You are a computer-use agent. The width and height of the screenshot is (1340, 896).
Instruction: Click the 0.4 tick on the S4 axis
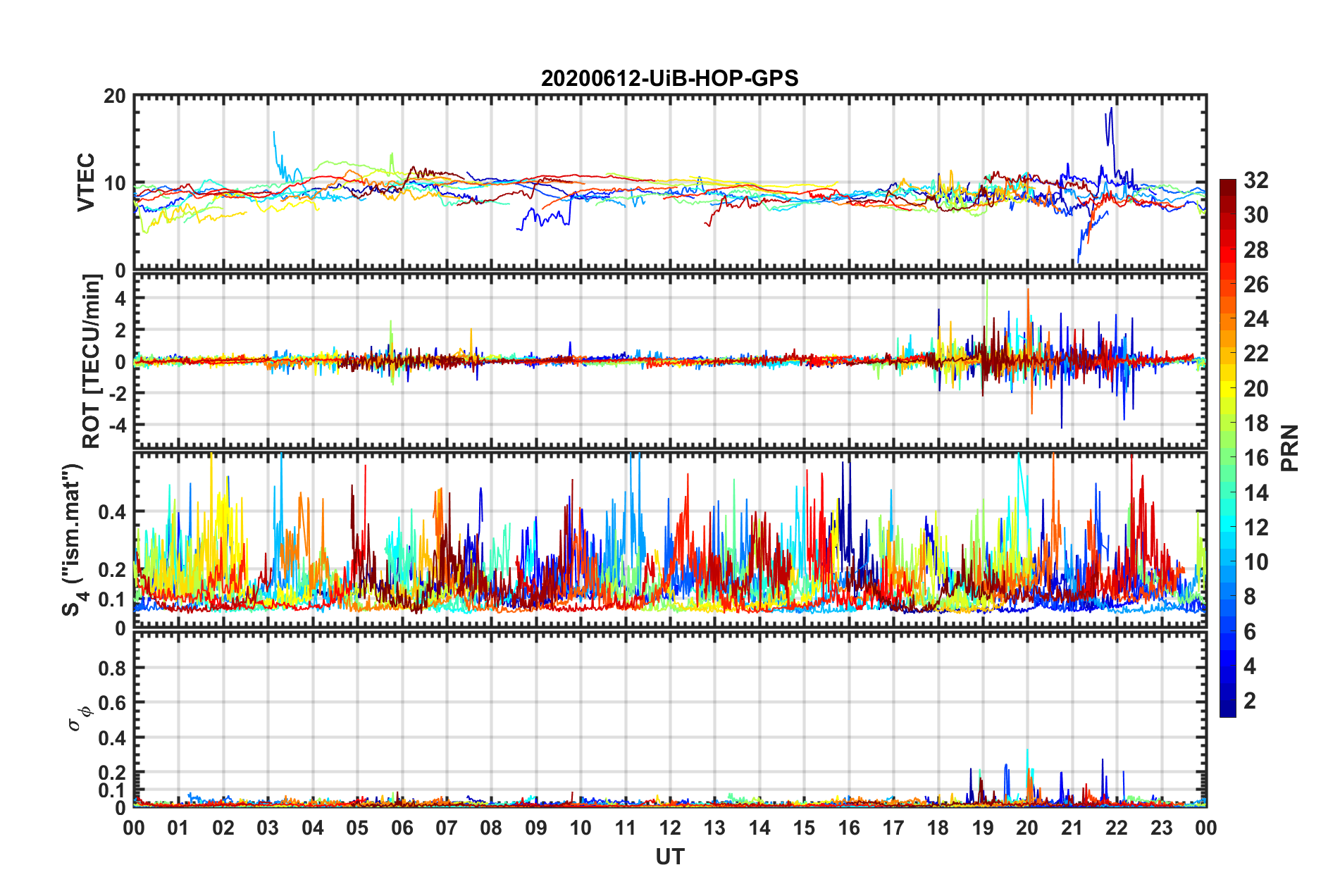point(112,512)
